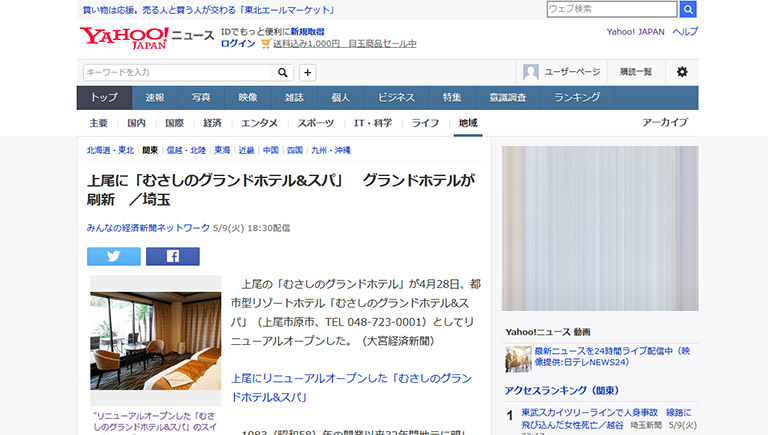Open the 速報 tab

coord(155,97)
